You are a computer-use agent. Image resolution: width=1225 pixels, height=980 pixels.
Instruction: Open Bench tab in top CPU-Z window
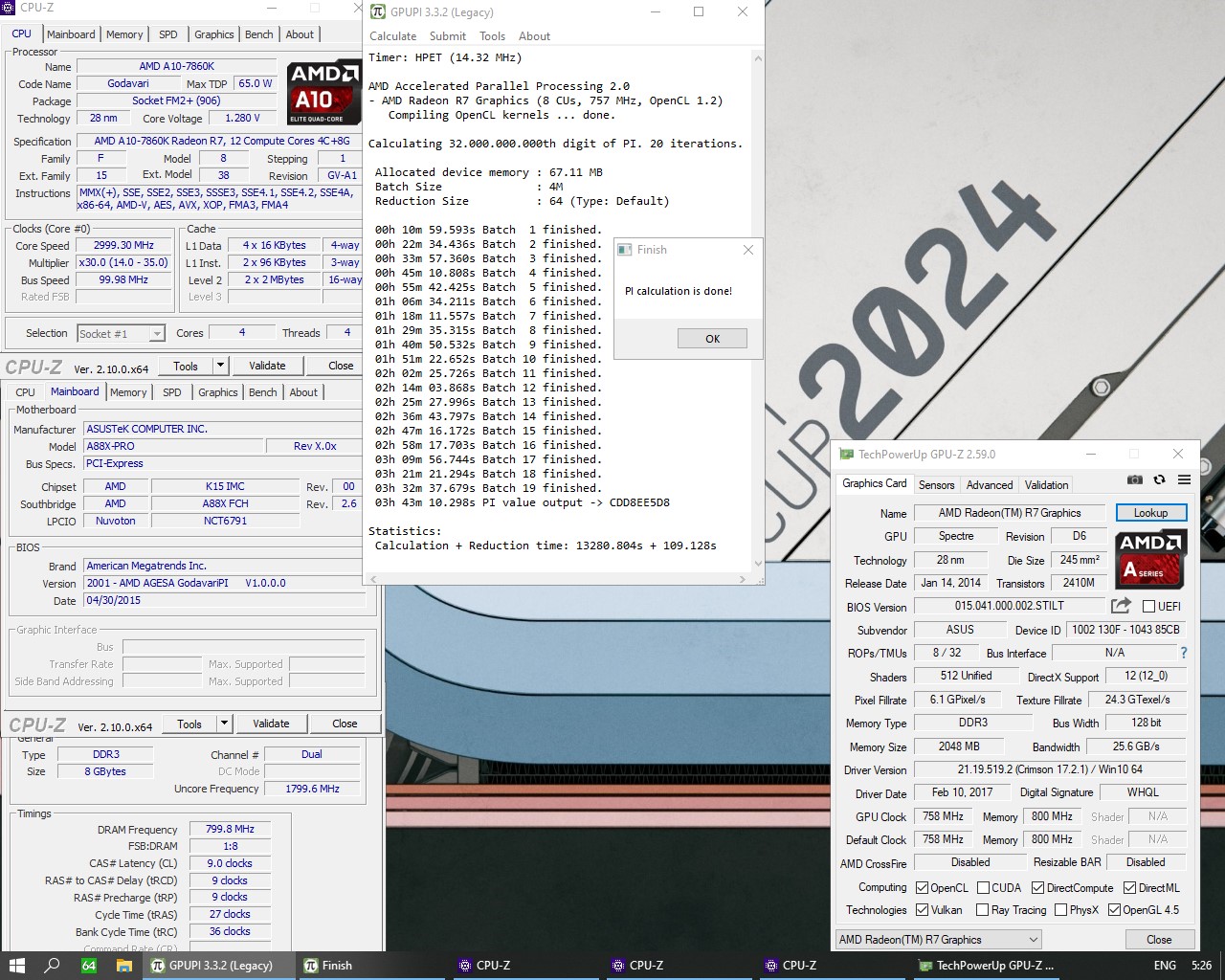pos(259,34)
